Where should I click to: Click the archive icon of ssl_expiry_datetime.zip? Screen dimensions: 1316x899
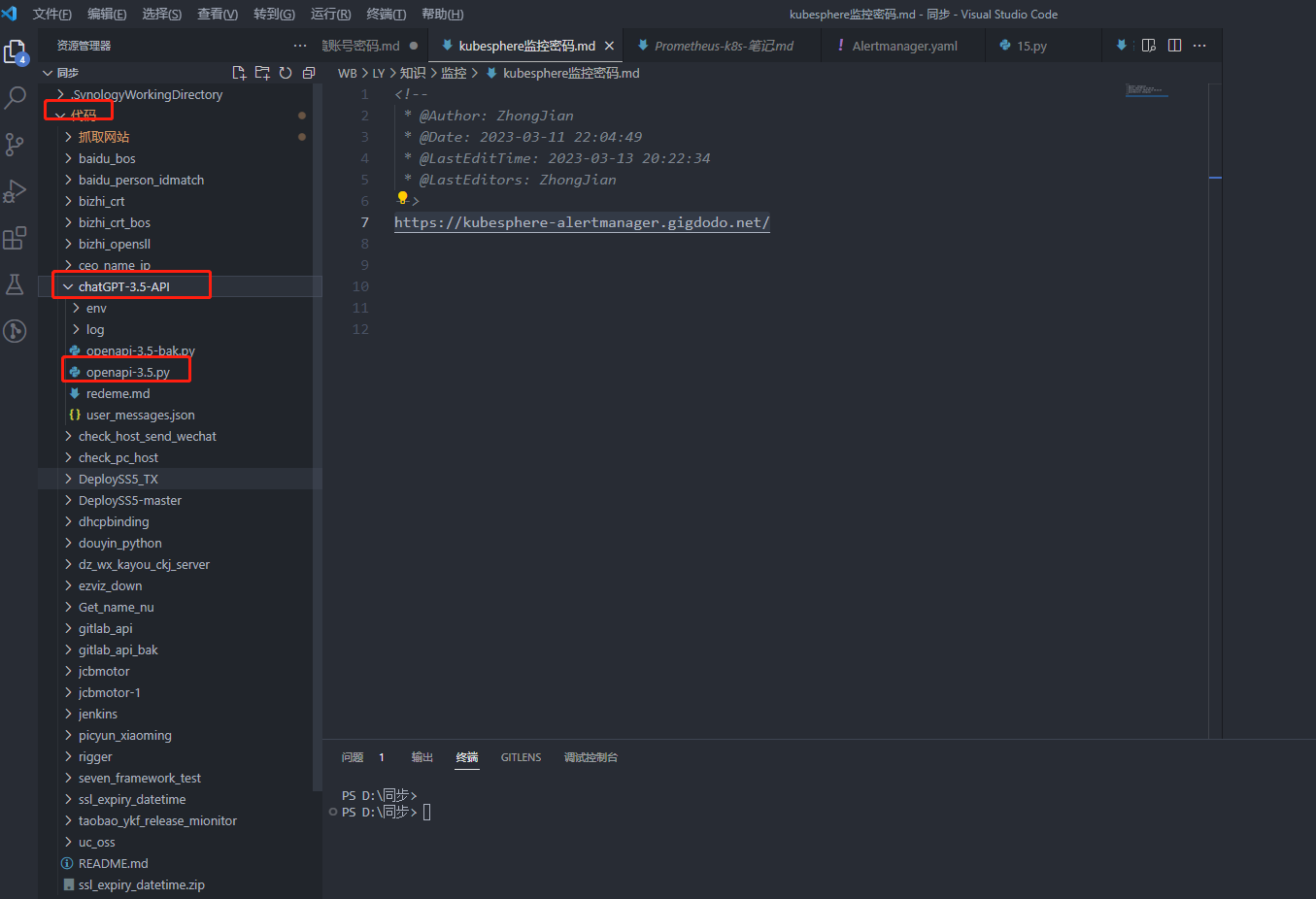(x=68, y=884)
